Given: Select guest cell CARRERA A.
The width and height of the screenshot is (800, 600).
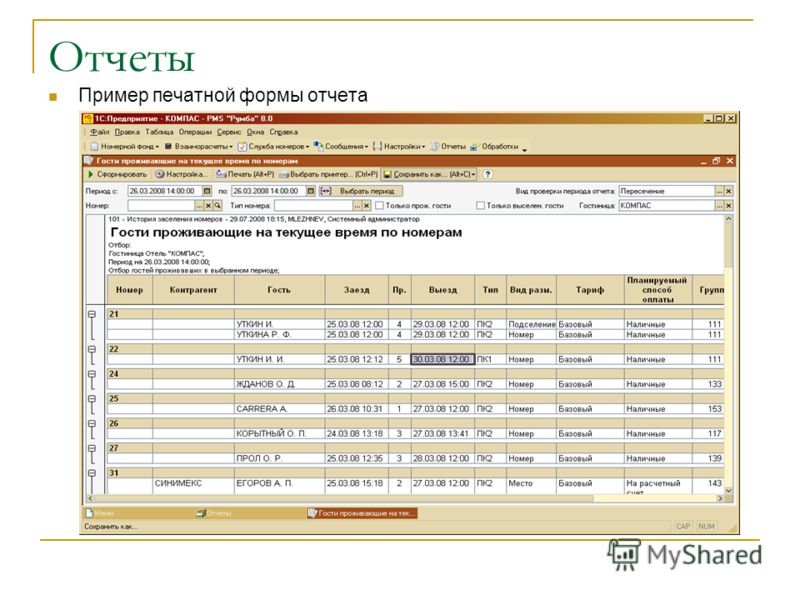Looking at the screenshot, I should 280,409.
